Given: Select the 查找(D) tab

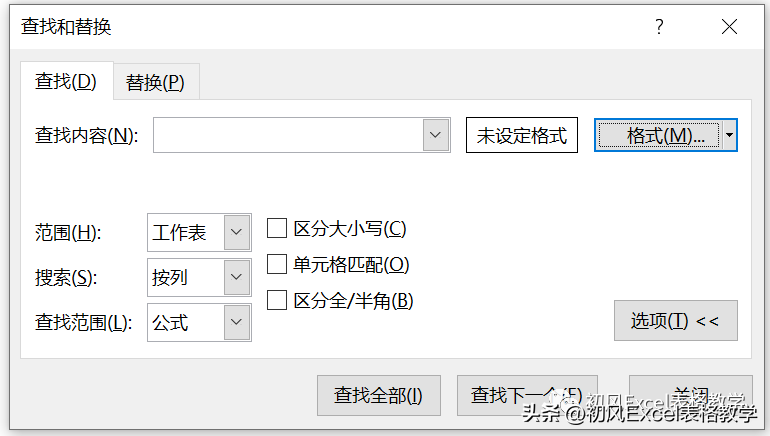Looking at the screenshot, I should point(66,81).
